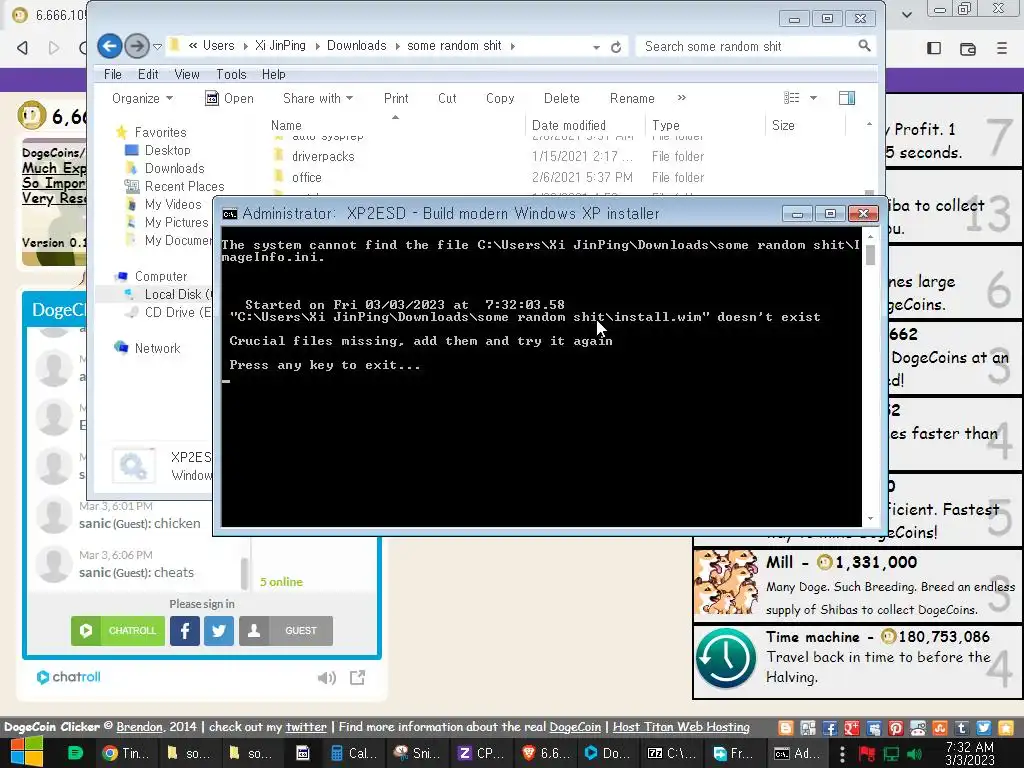This screenshot has height=768, width=1024.
Task: Open the browser hamburger menu
Action: point(1001,48)
